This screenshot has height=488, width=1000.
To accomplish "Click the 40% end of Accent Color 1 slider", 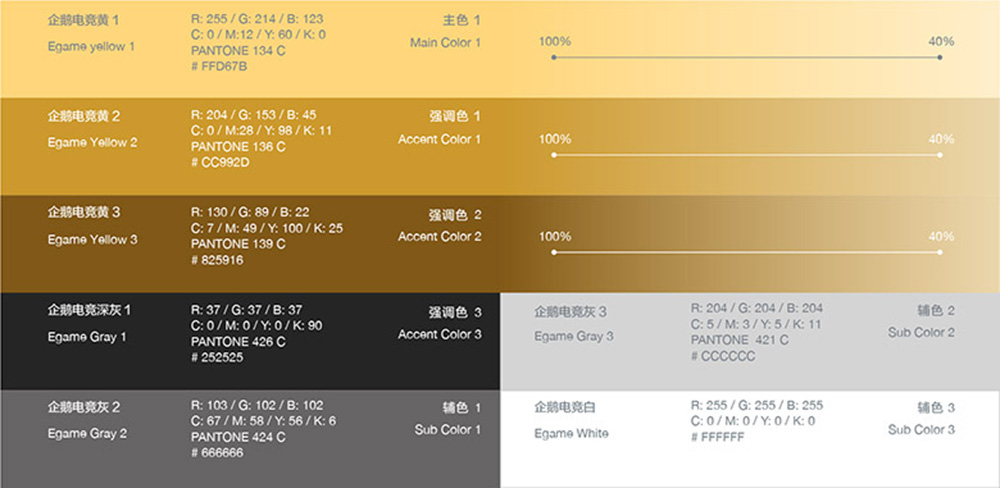I will coord(940,155).
